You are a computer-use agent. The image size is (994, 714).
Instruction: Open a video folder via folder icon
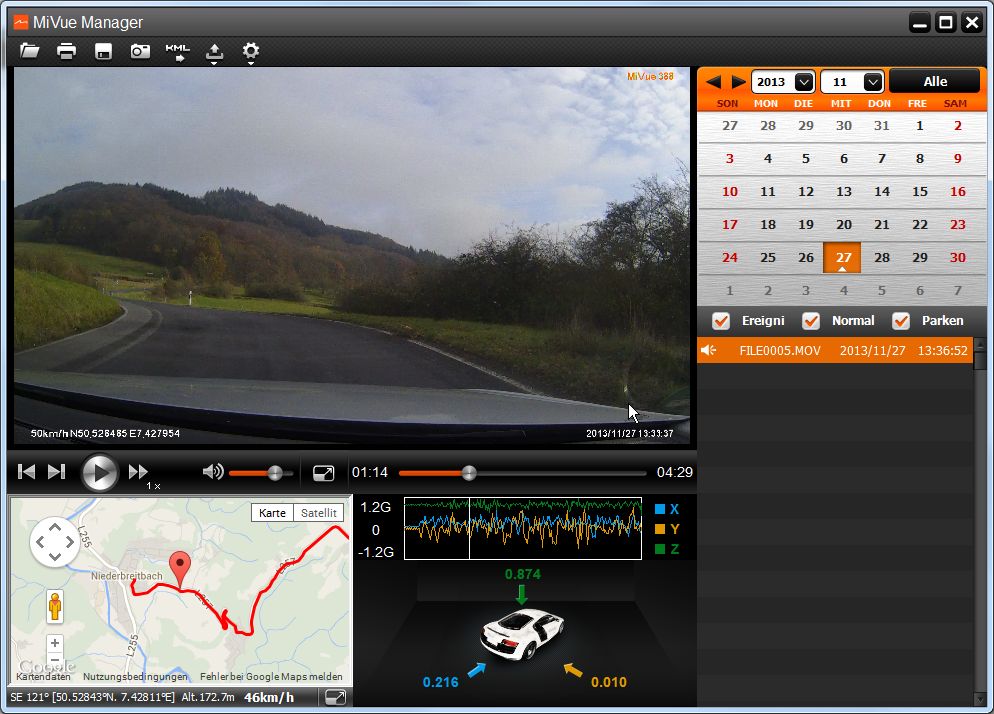pyautogui.click(x=30, y=51)
